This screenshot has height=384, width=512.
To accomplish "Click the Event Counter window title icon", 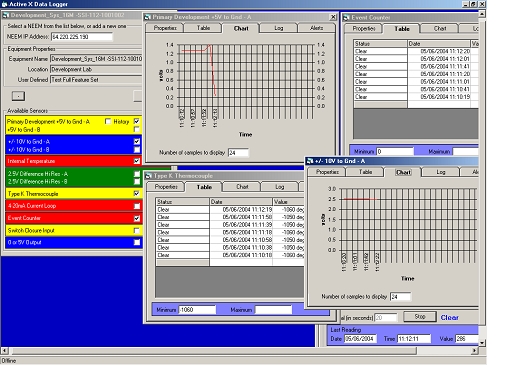I will (x=347, y=18).
